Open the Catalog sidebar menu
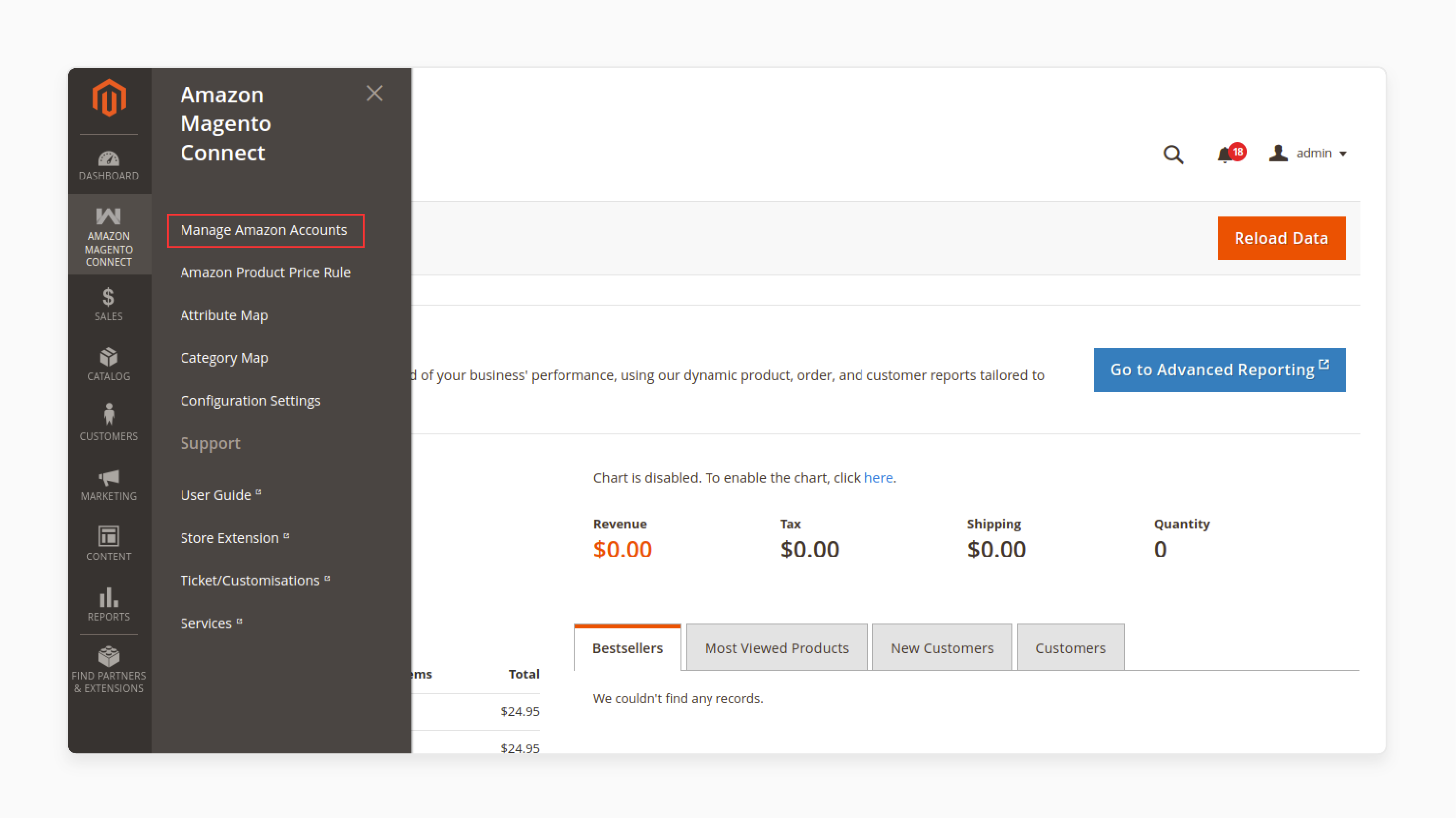The image size is (1456, 818). point(109,365)
